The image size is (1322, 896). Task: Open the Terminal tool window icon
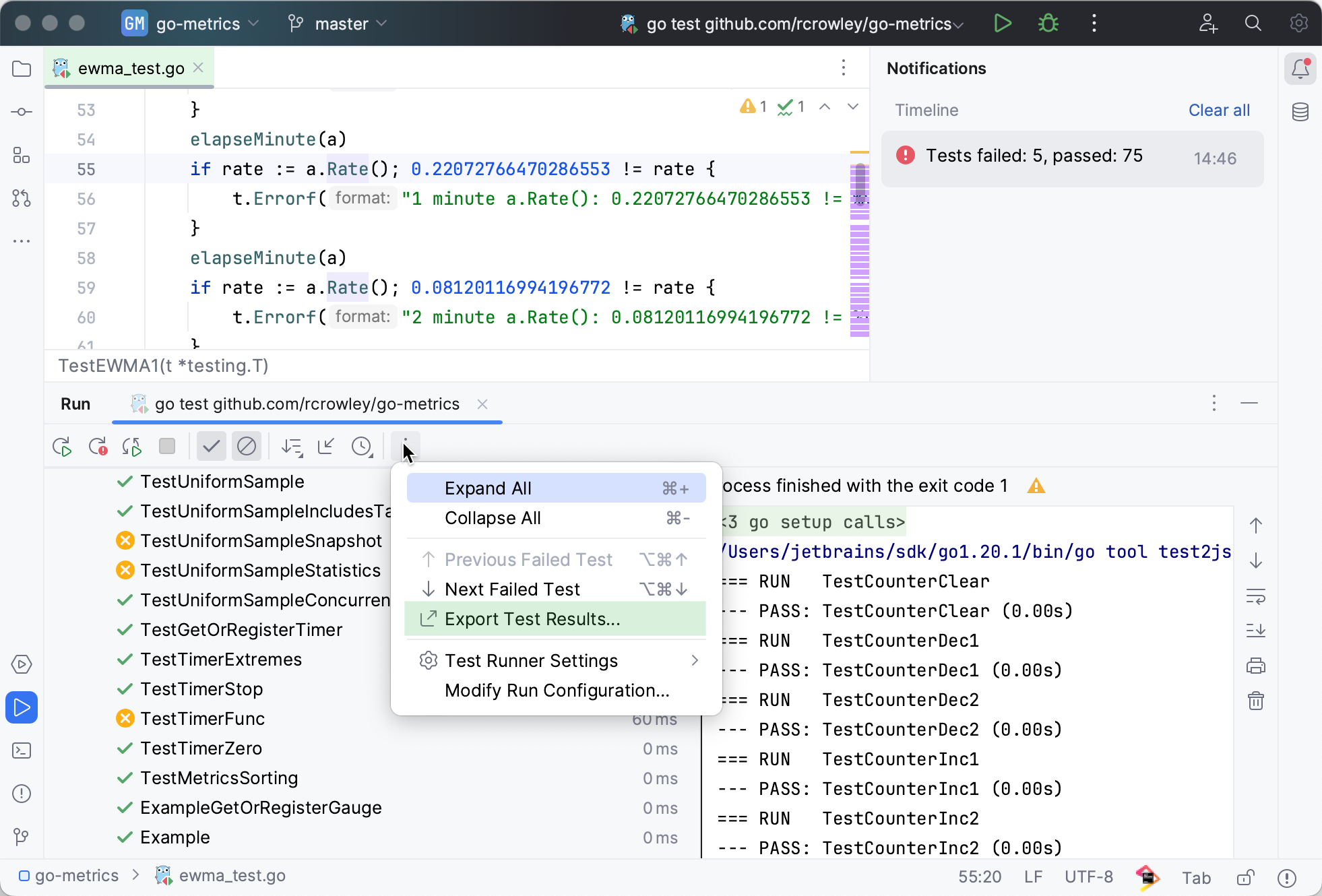22,750
